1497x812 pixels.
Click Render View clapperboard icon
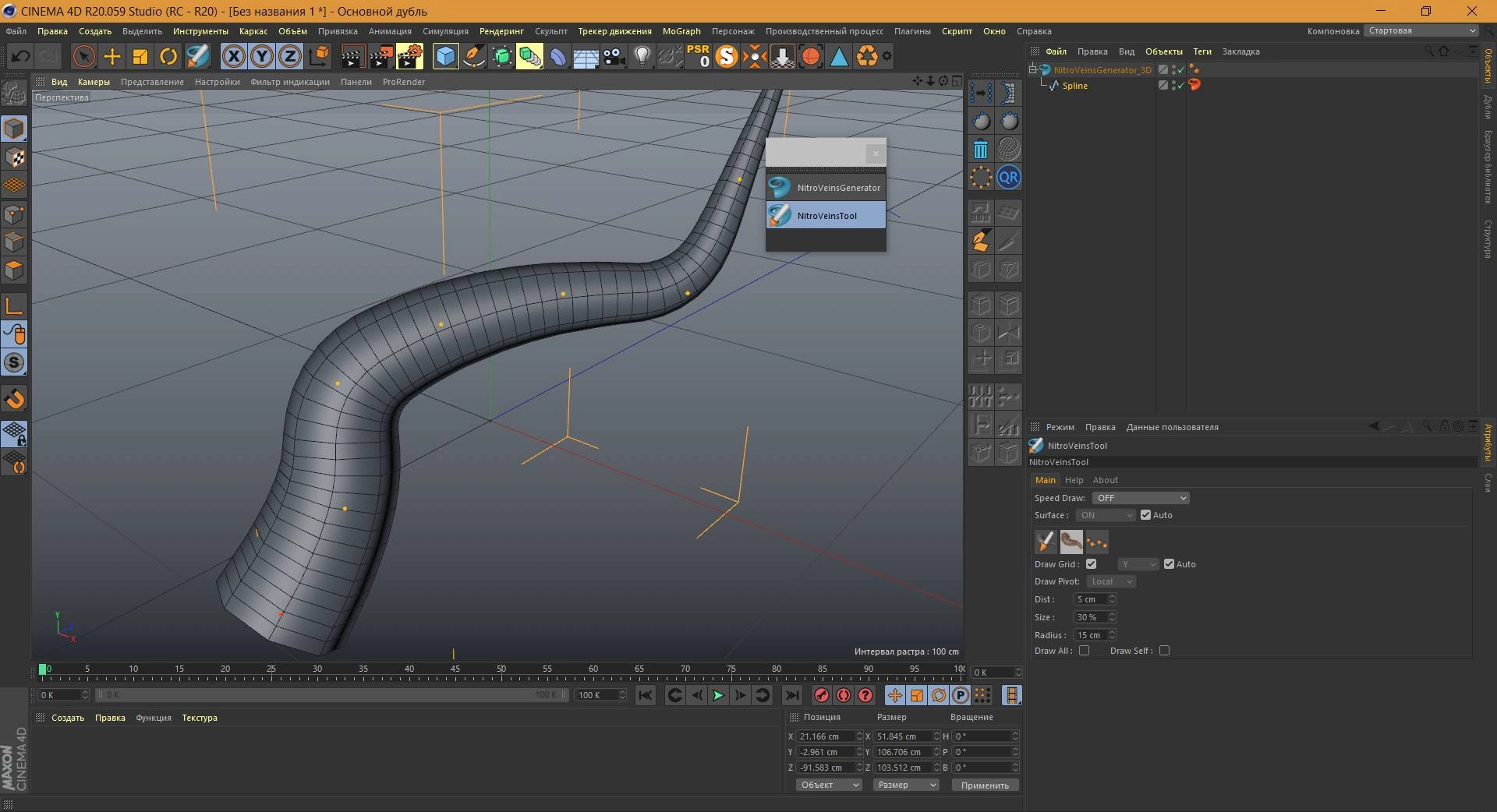(352, 56)
